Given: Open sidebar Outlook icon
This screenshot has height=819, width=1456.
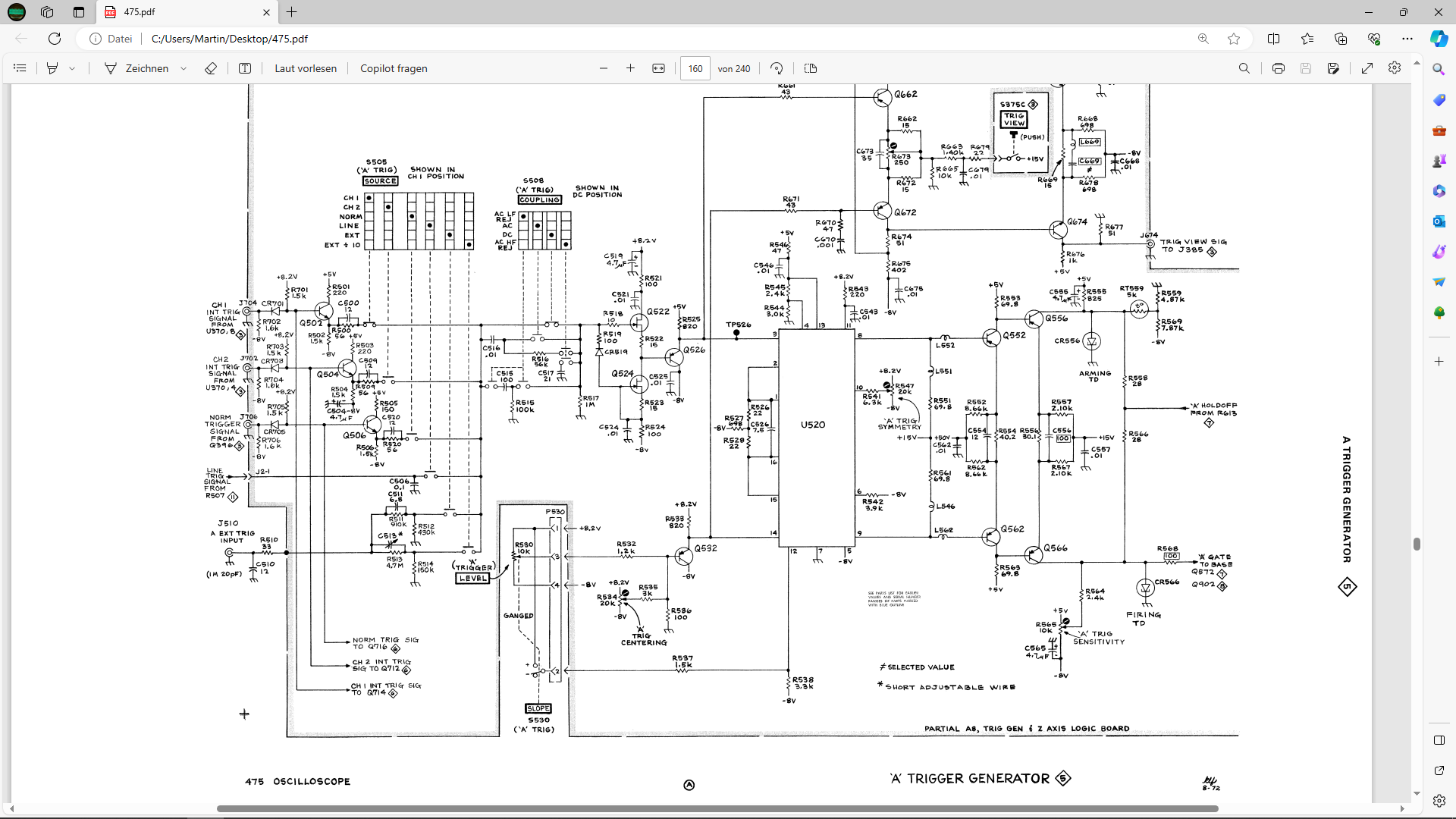Looking at the screenshot, I should (x=1439, y=221).
